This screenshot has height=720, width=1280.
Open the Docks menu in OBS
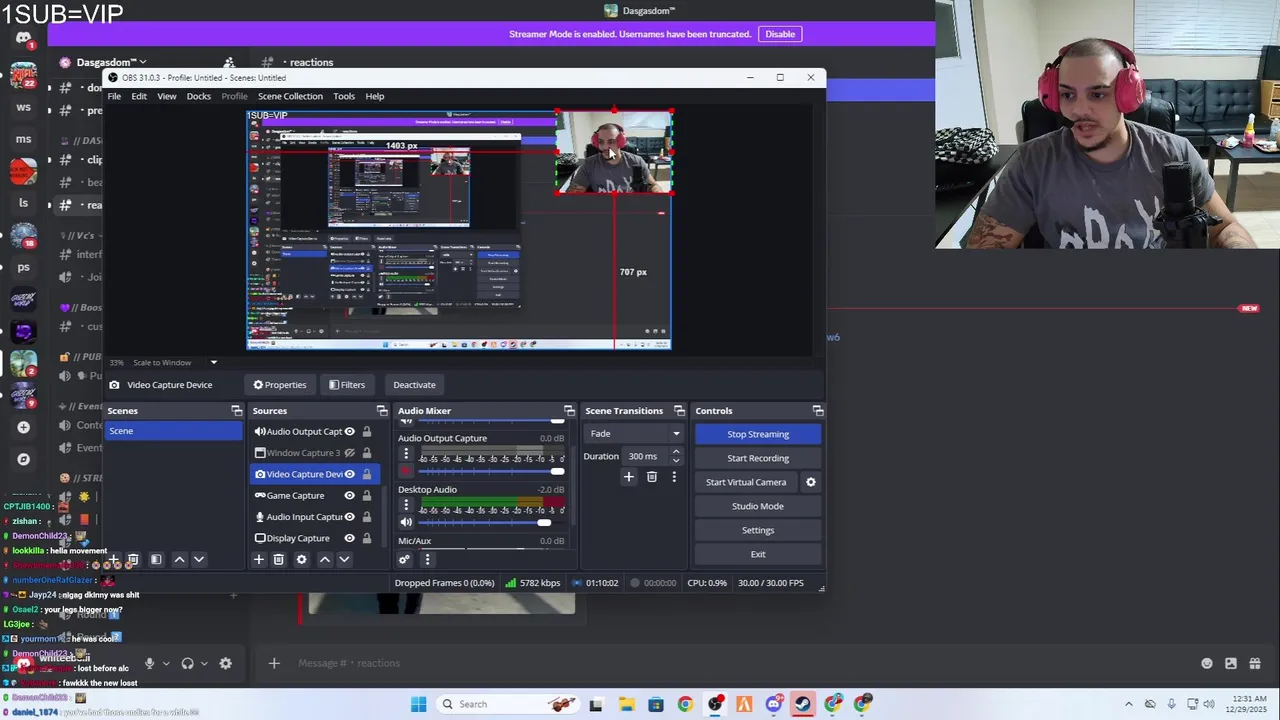pos(198,96)
